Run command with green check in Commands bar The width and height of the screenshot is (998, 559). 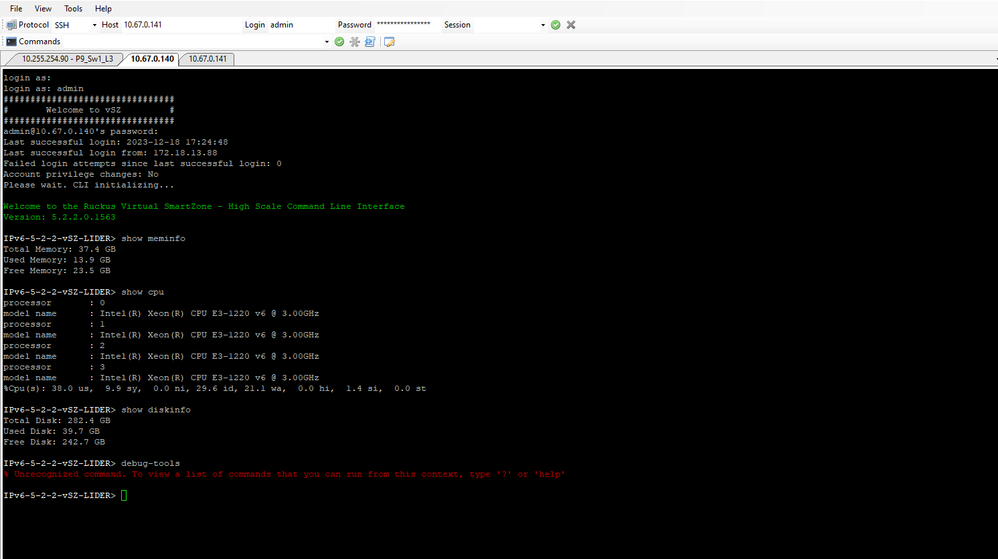coord(339,42)
